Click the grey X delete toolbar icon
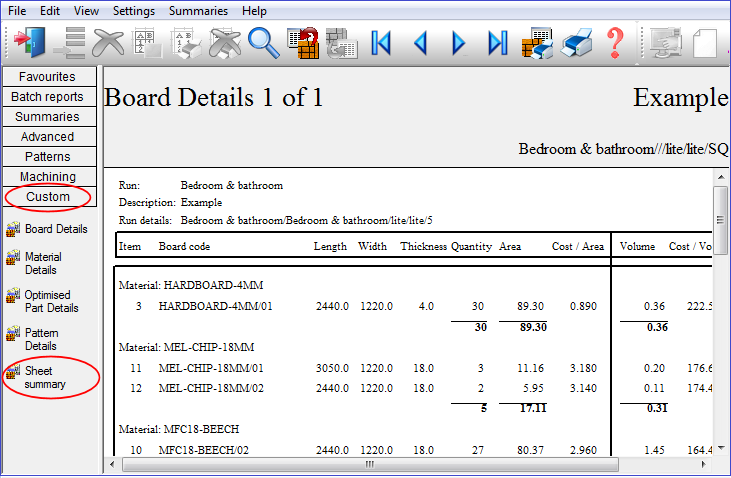The height and width of the screenshot is (478, 731). coord(108,43)
